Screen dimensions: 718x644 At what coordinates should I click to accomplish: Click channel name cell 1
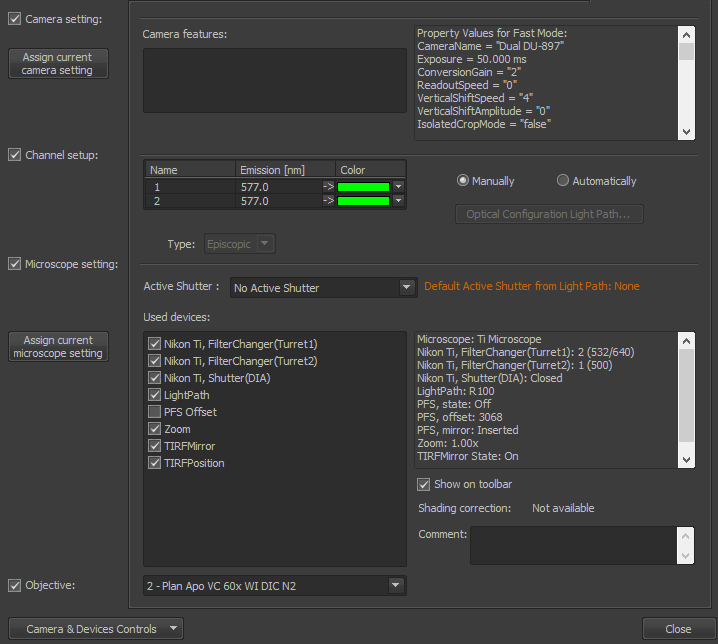[190, 187]
